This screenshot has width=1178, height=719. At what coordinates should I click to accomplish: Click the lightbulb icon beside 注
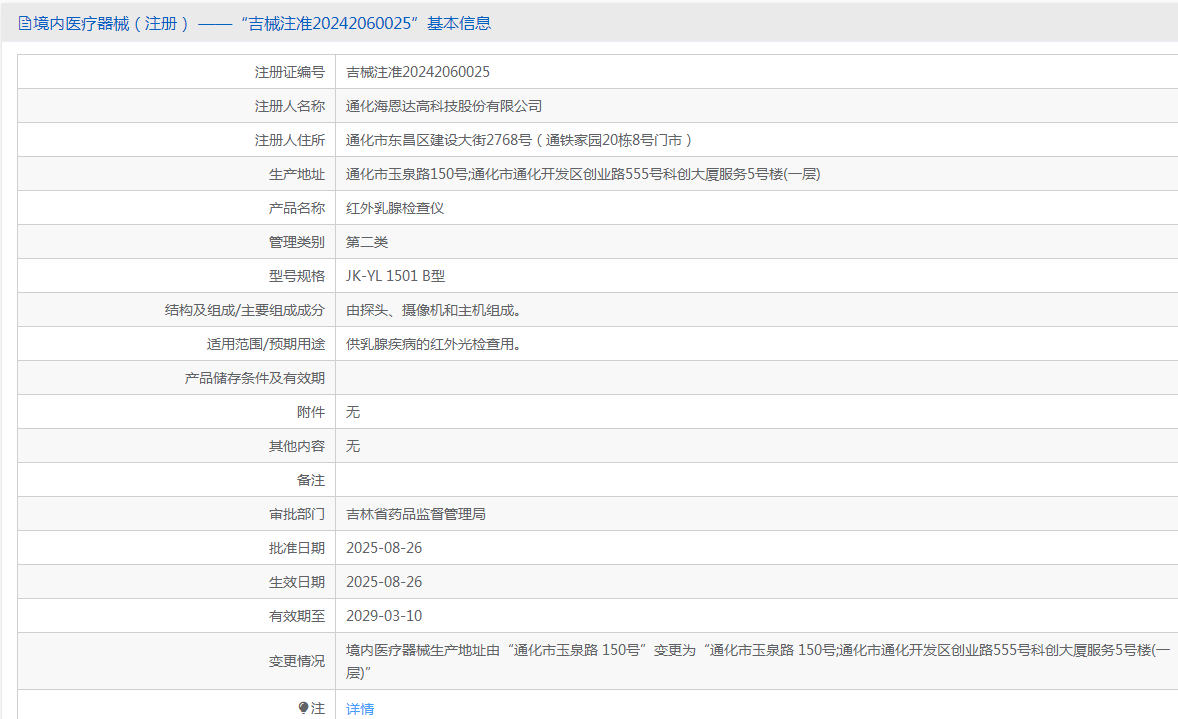coord(304,708)
